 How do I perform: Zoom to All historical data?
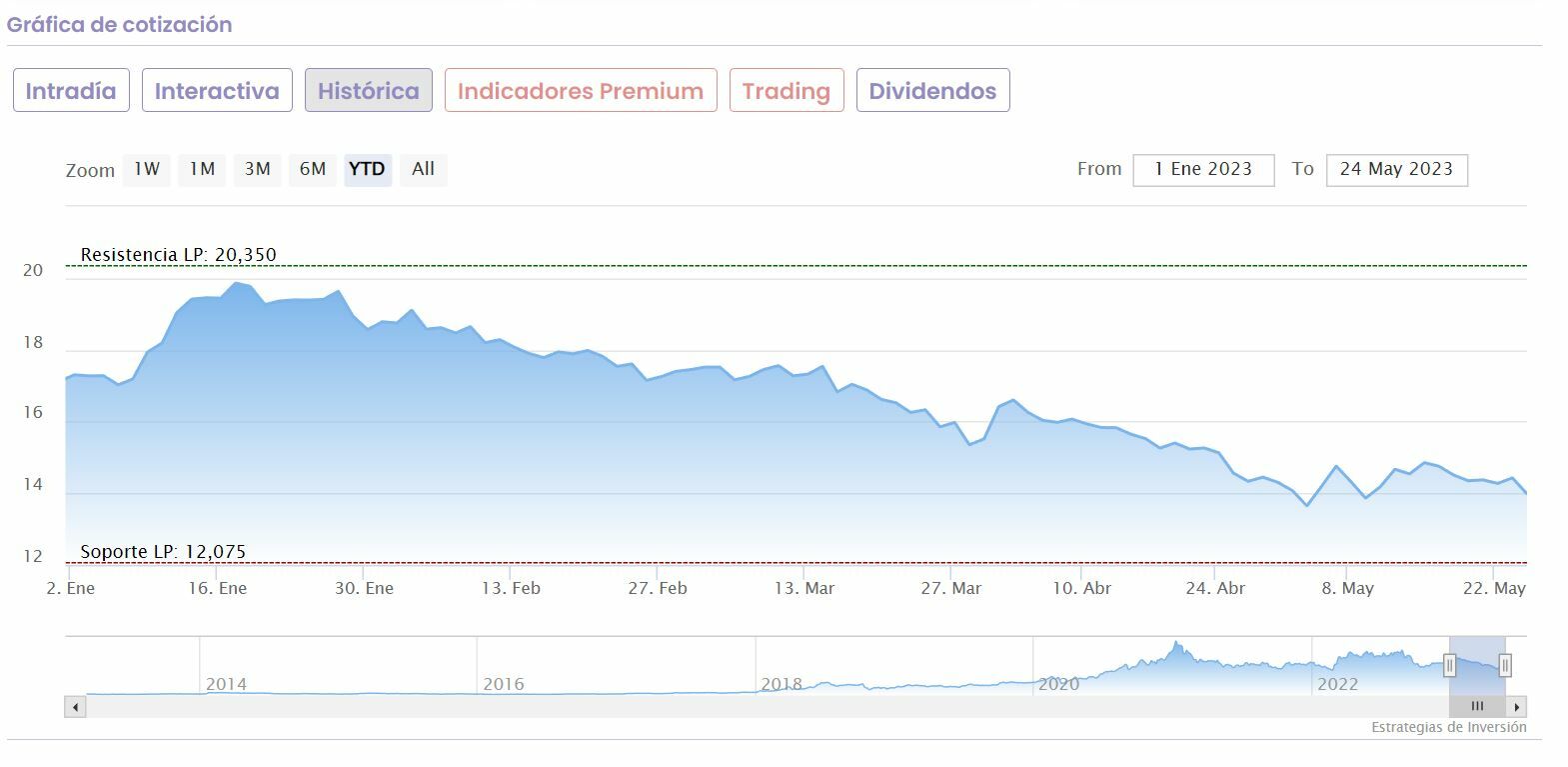[423, 169]
